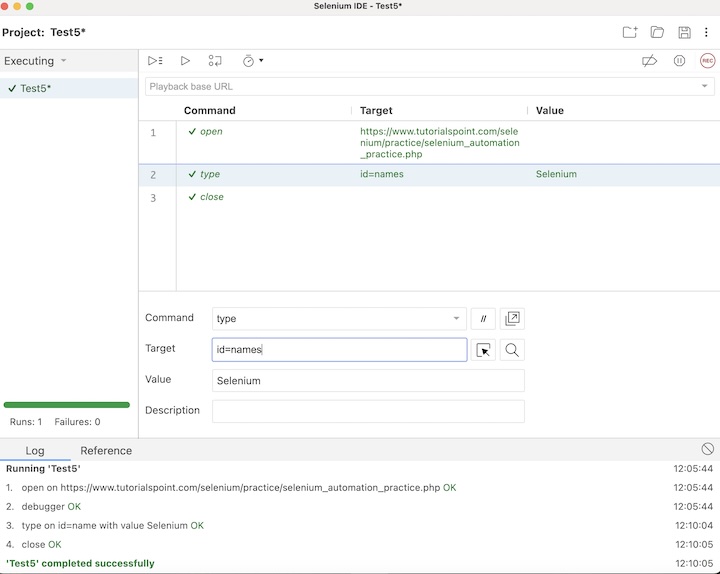This screenshot has height=574, width=720.
Task: Open the Executing view dropdown
Action: point(63,61)
